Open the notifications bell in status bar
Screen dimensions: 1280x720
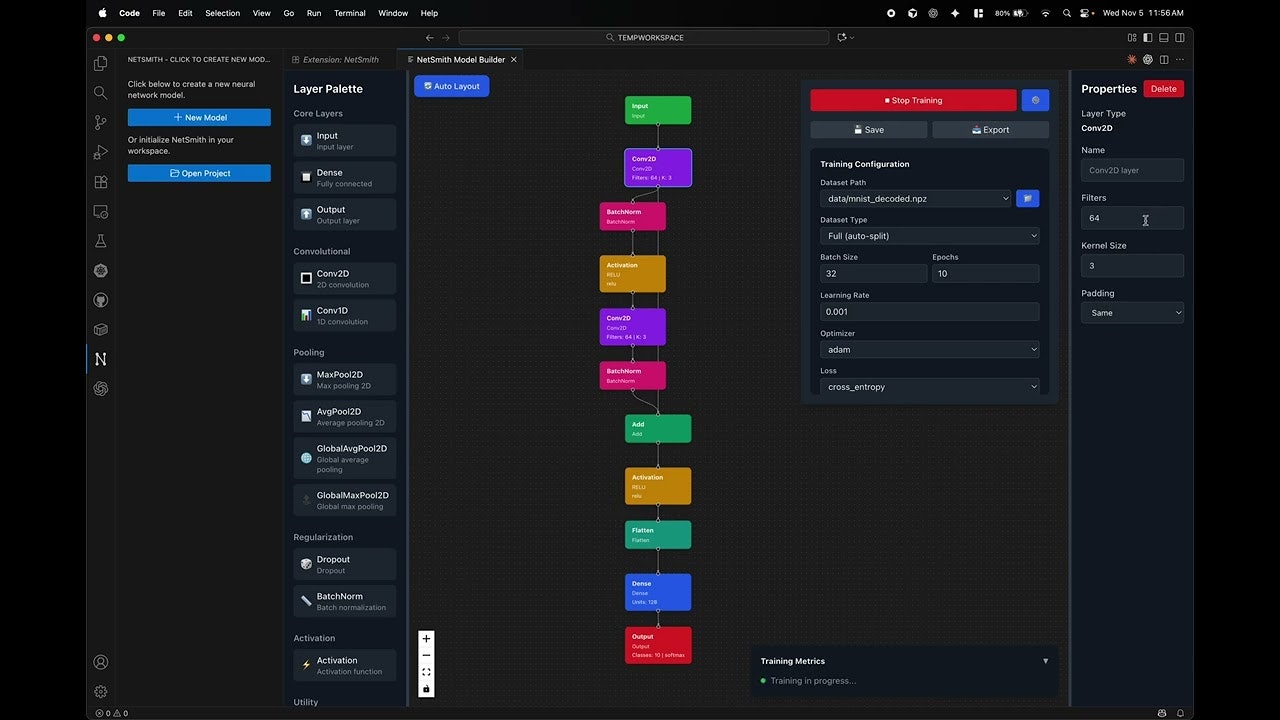coord(1180,713)
